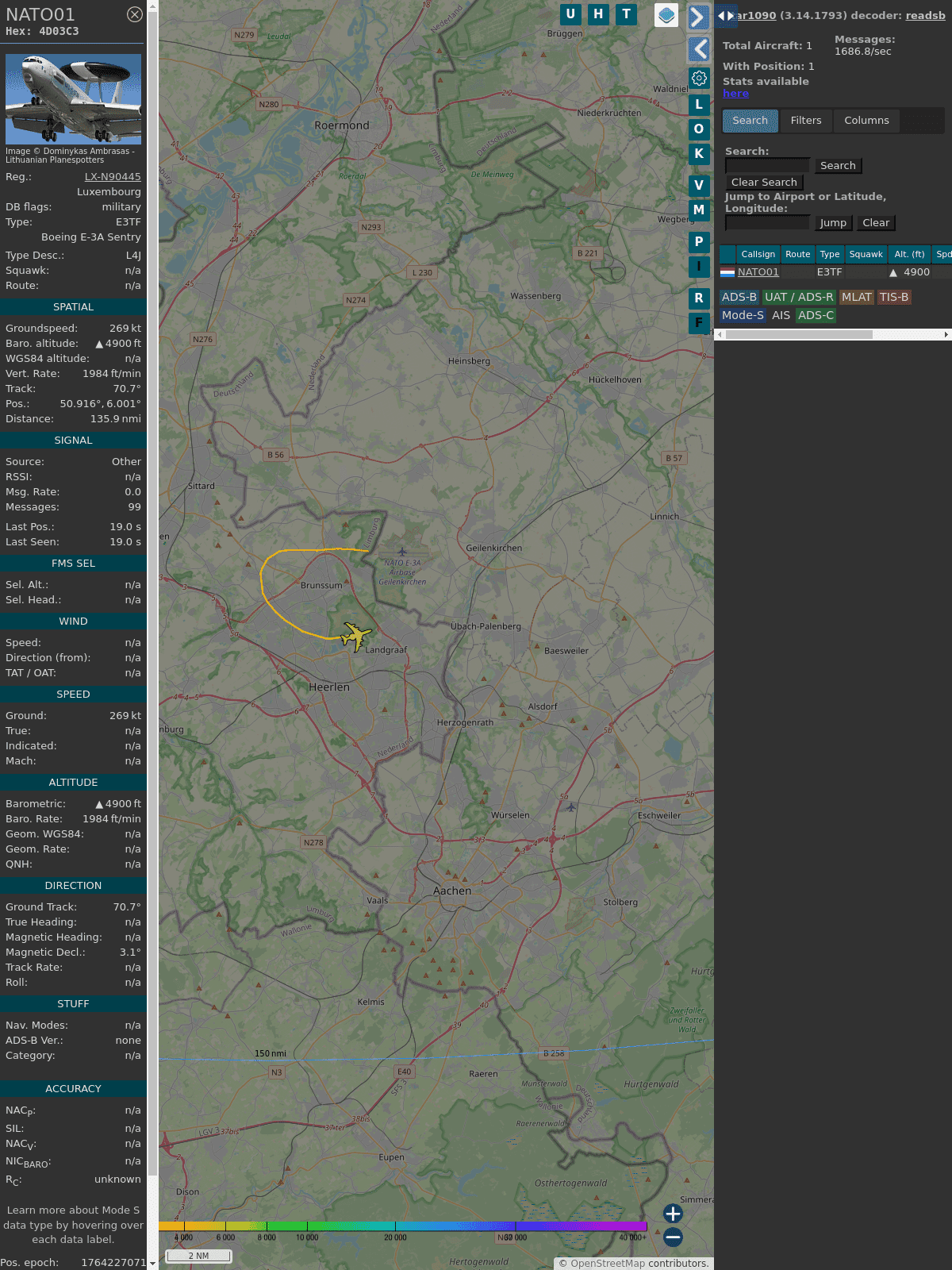The width and height of the screenshot is (952, 1270).
Task: Sort table by Callsign column
Action: point(758,254)
